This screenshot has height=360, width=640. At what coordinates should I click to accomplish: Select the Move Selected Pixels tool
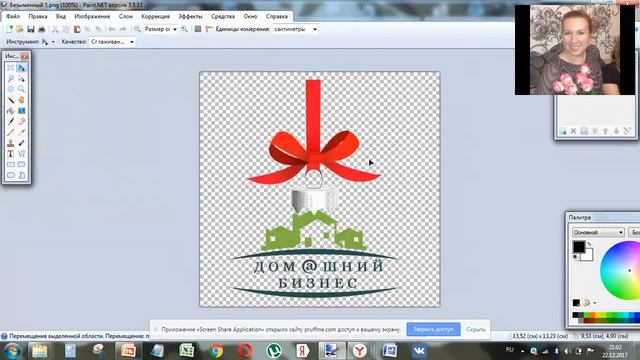(x=21, y=68)
